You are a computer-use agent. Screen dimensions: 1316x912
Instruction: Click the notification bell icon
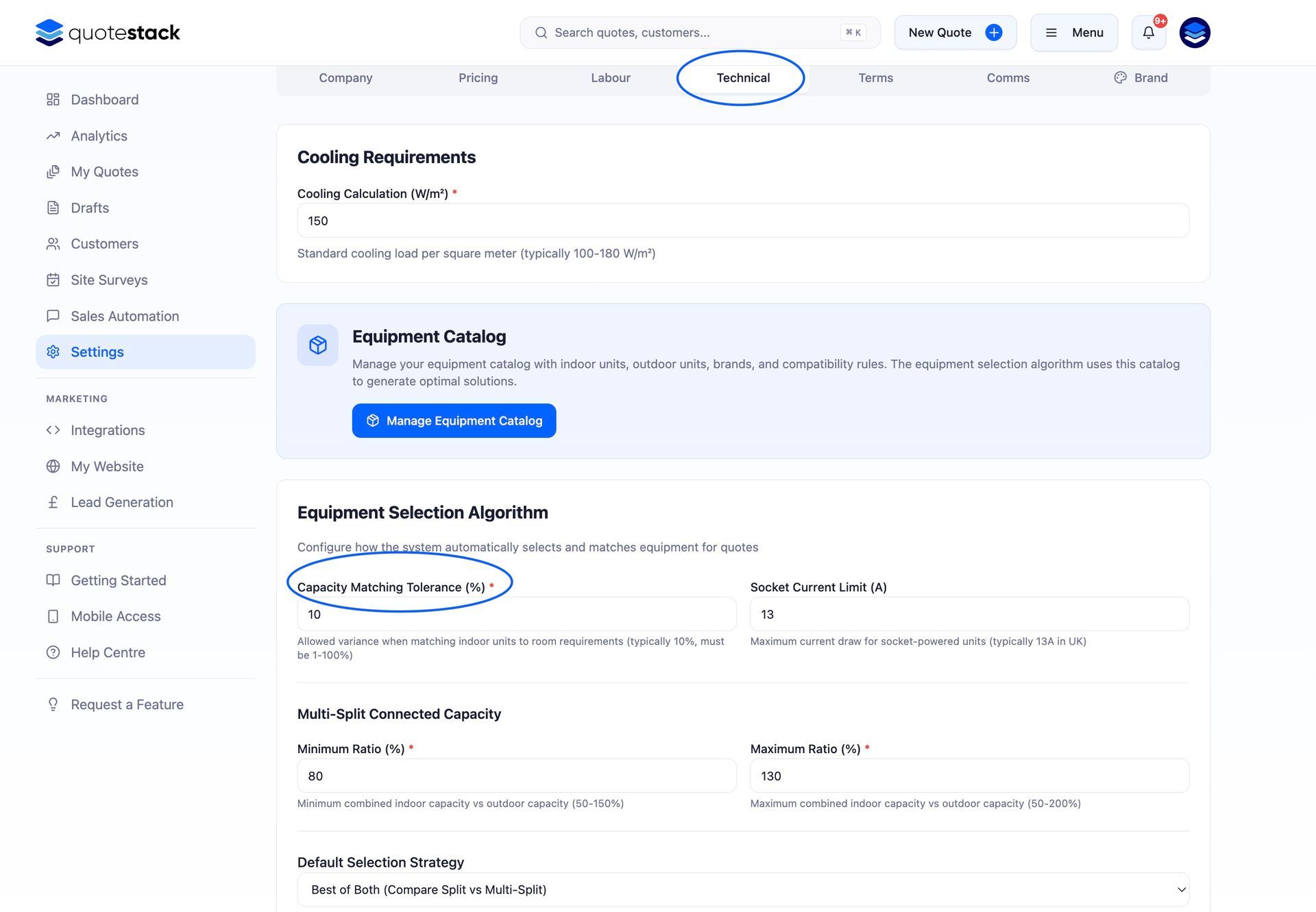click(1148, 32)
